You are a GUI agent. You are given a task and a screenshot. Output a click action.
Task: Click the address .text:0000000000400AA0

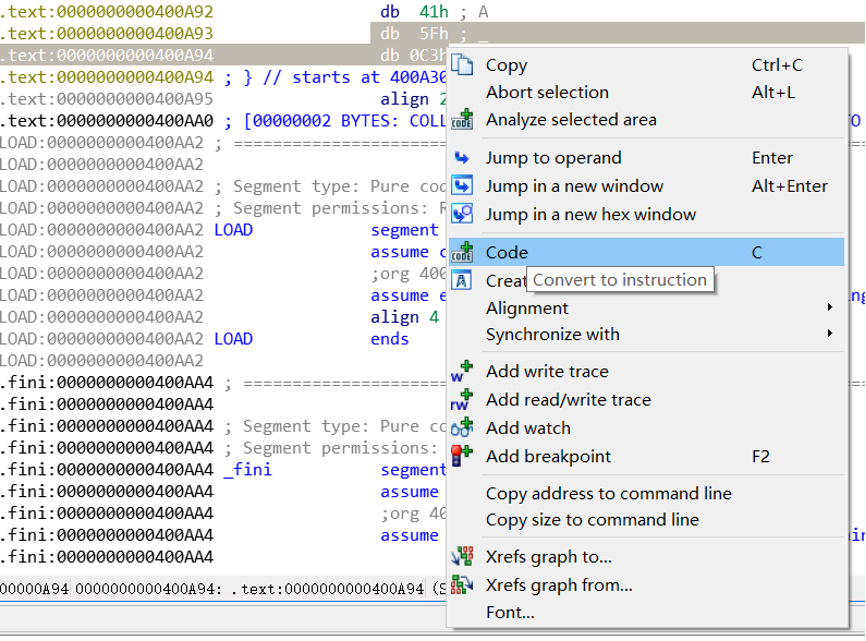[107, 121]
